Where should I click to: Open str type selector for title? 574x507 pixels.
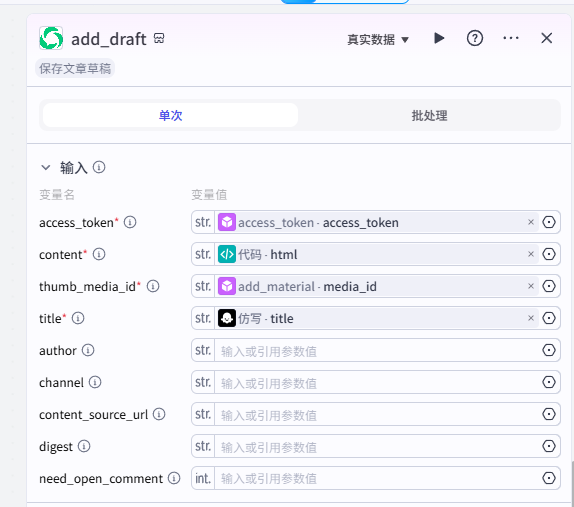pyautogui.click(x=203, y=318)
